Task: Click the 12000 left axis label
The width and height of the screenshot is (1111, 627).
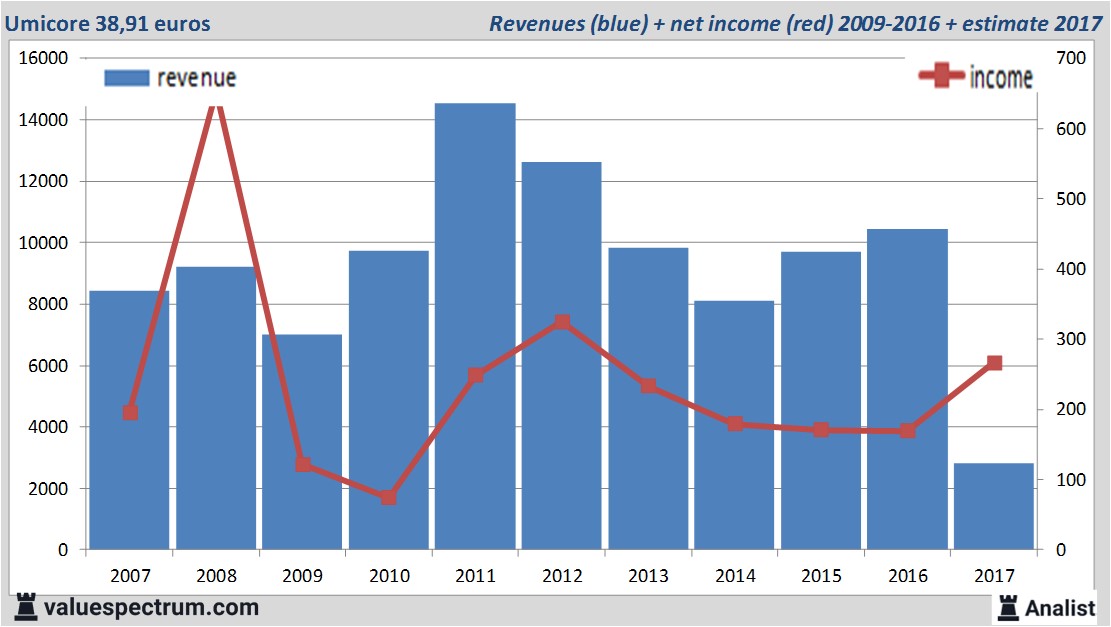Action: tap(43, 181)
